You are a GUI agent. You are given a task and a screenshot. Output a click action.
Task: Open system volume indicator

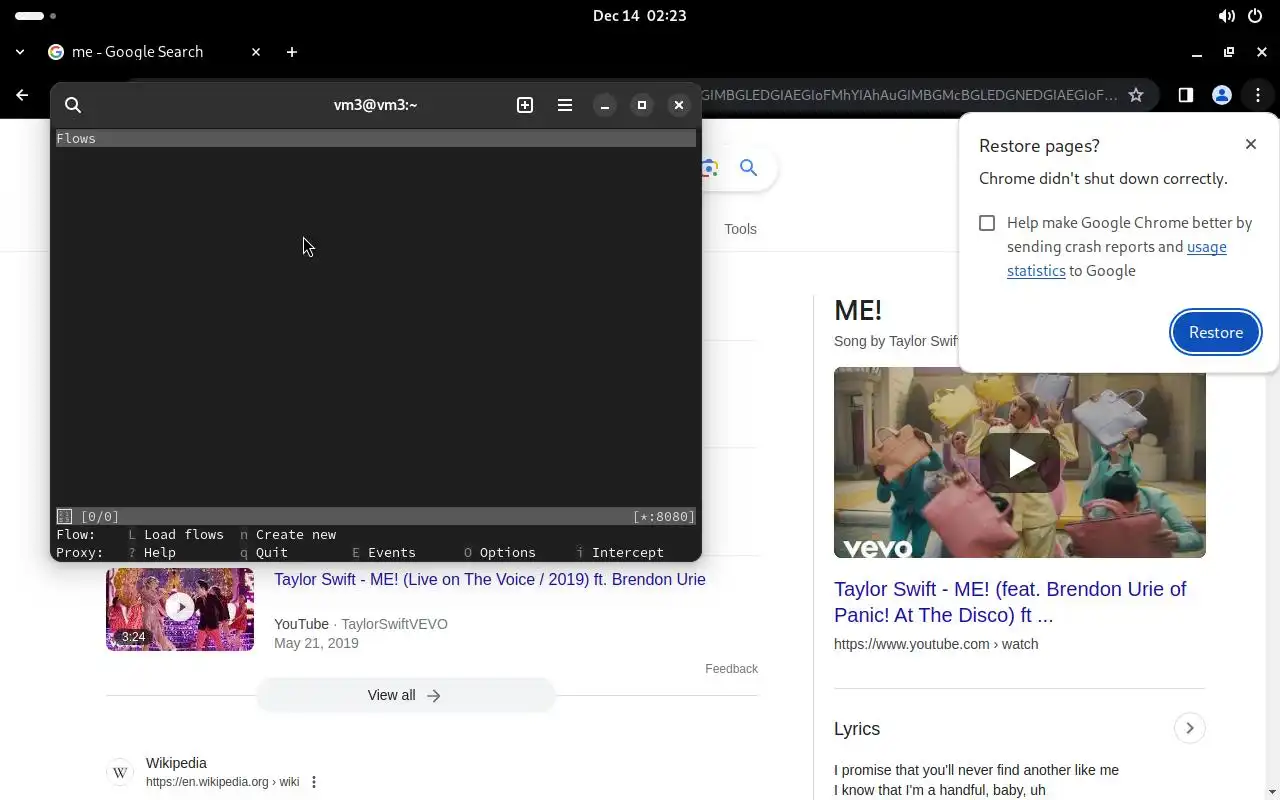point(1226,16)
